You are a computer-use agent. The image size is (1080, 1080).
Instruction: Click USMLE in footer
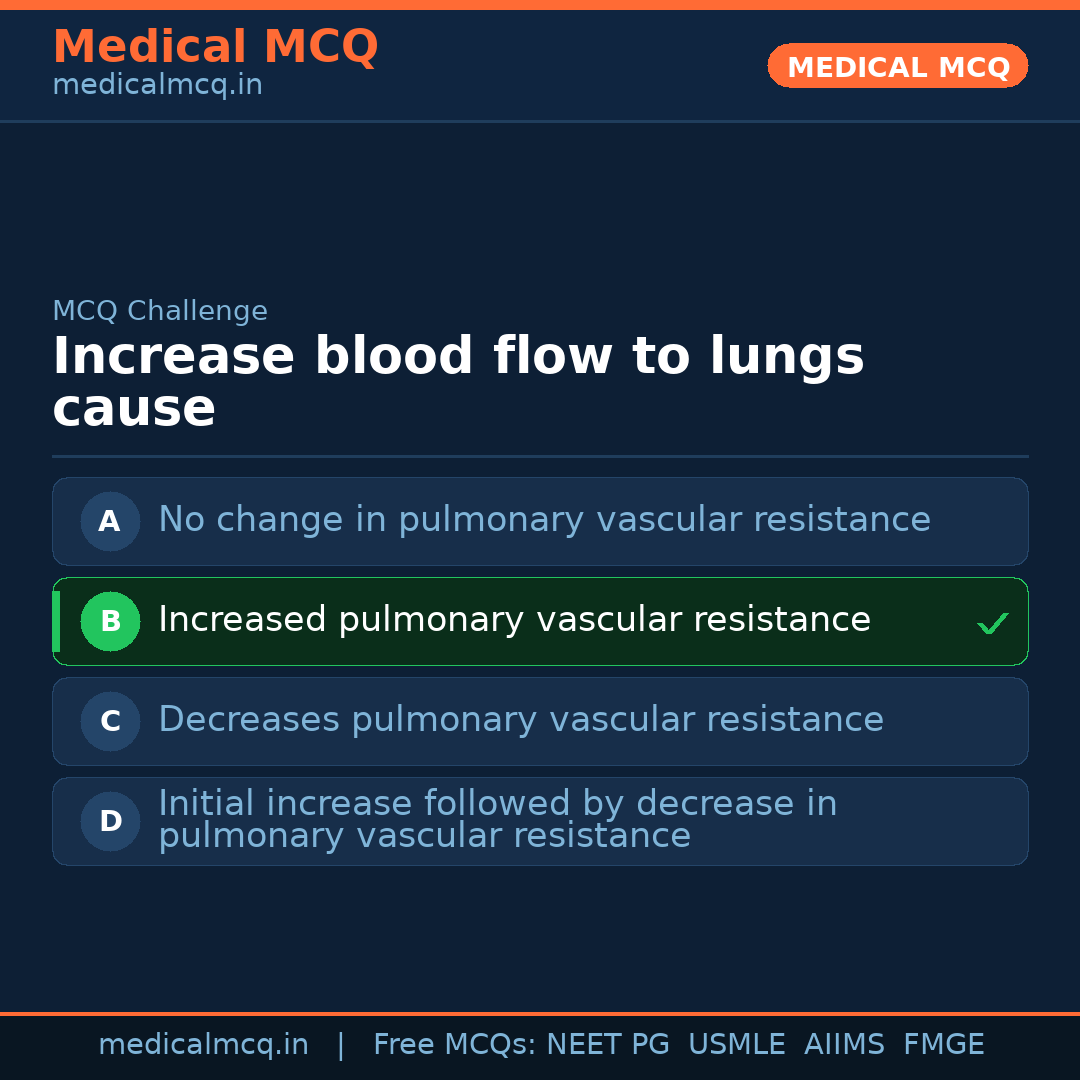tap(736, 1045)
